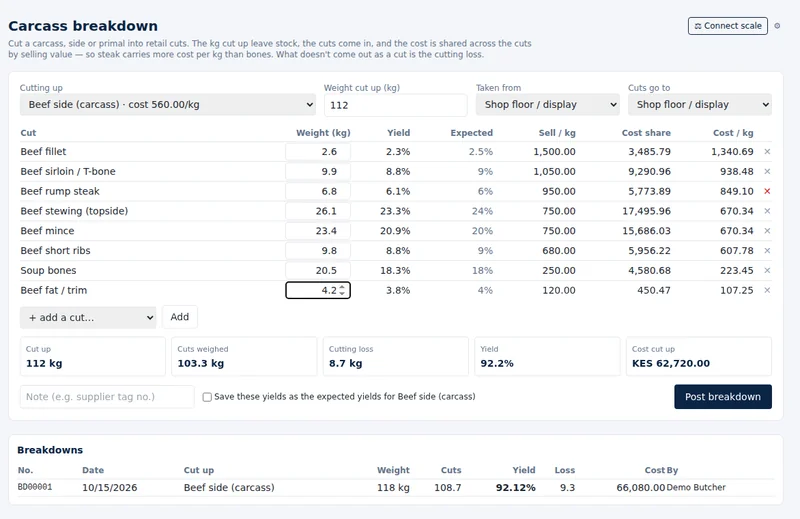Click the Connect scale button
This screenshot has height=519, width=800.
pos(728,26)
